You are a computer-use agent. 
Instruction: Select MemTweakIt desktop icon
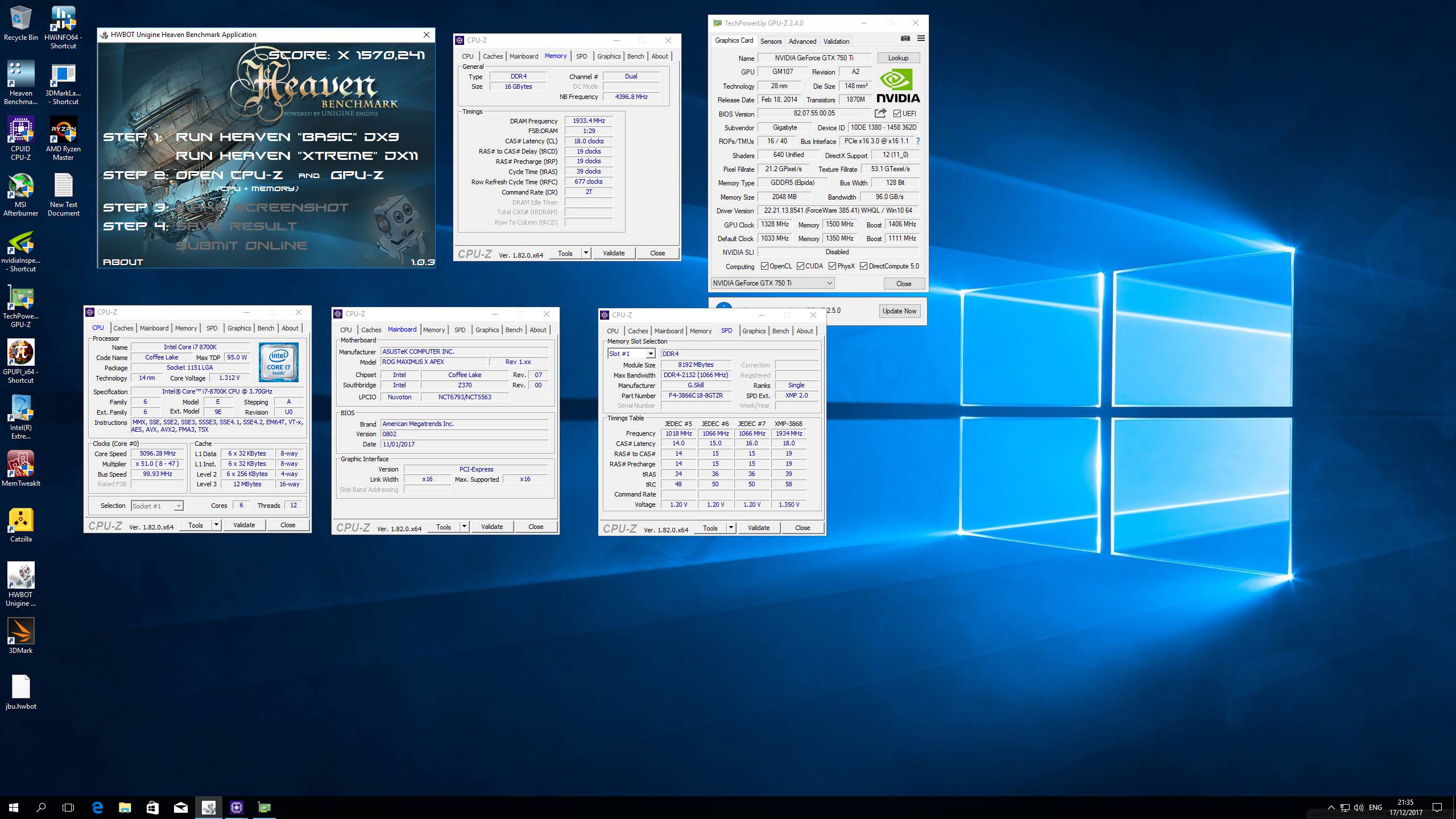21,469
